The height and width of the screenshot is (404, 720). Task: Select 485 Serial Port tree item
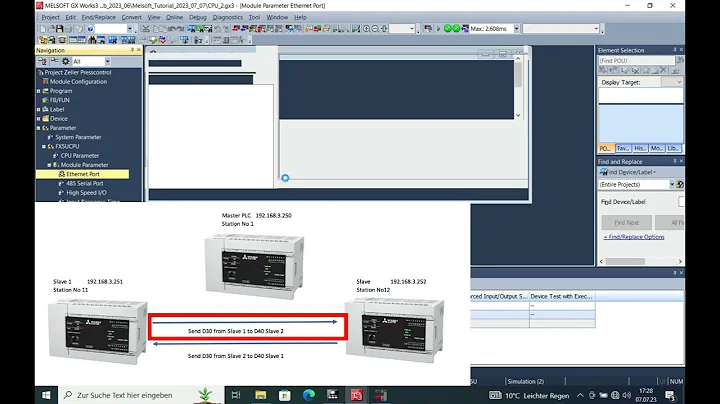[84, 183]
